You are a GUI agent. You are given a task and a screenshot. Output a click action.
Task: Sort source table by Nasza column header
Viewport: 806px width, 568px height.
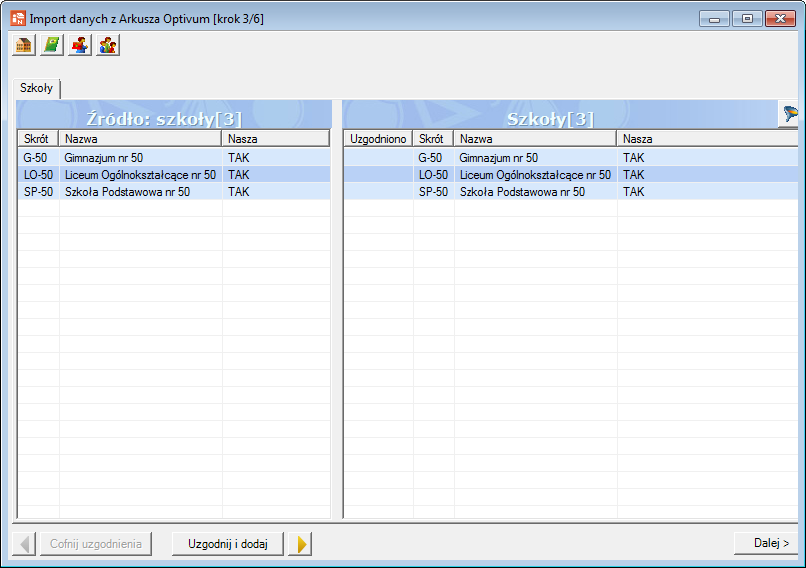pos(276,139)
